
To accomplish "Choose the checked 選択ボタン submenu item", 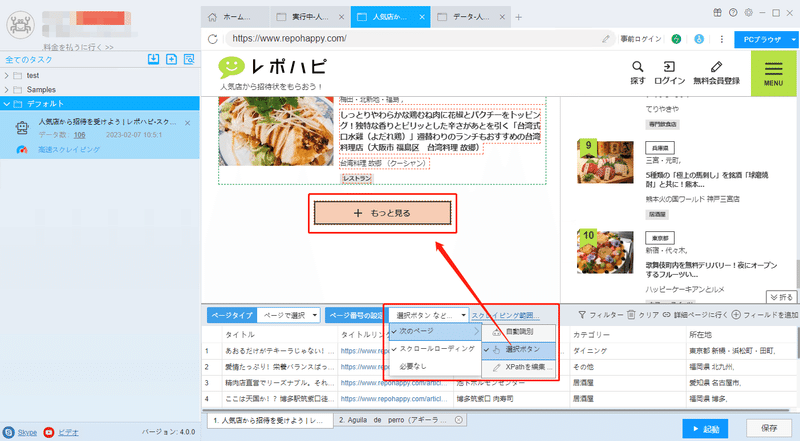I will click(x=519, y=350).
